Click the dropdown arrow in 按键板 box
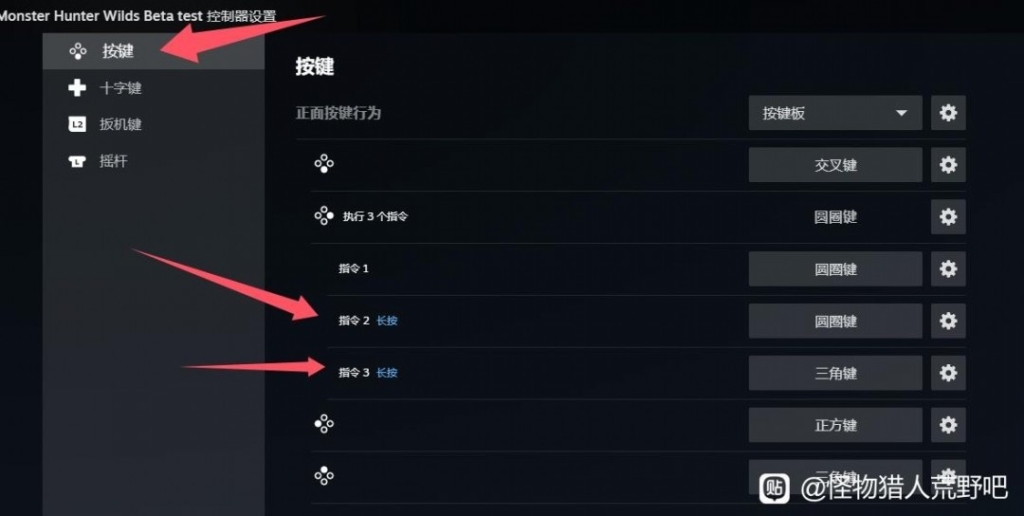Viewport: 1024px width, 516px height. (x=901, y=113)
